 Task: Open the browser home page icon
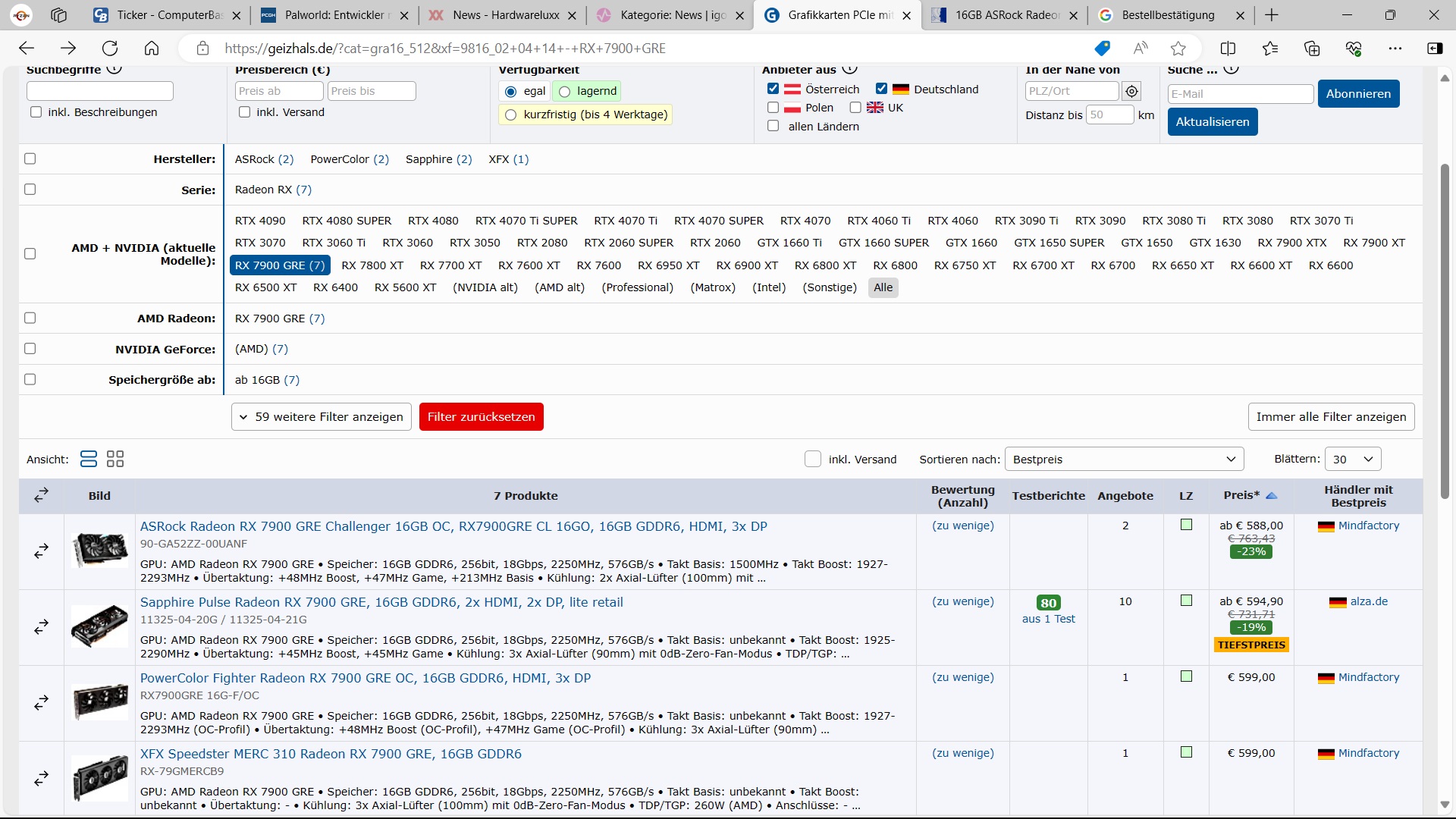(152, 49)
